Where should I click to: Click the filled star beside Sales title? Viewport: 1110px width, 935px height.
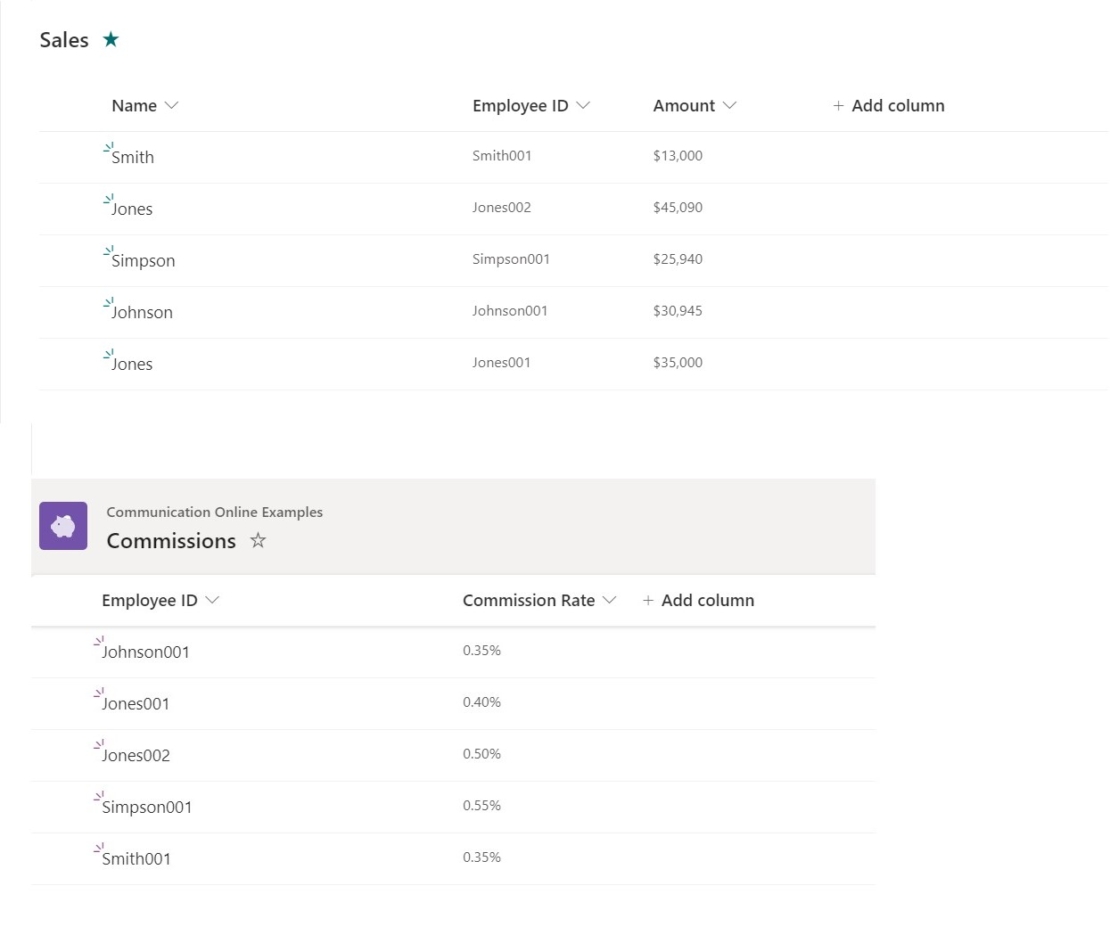click(109, 41)
